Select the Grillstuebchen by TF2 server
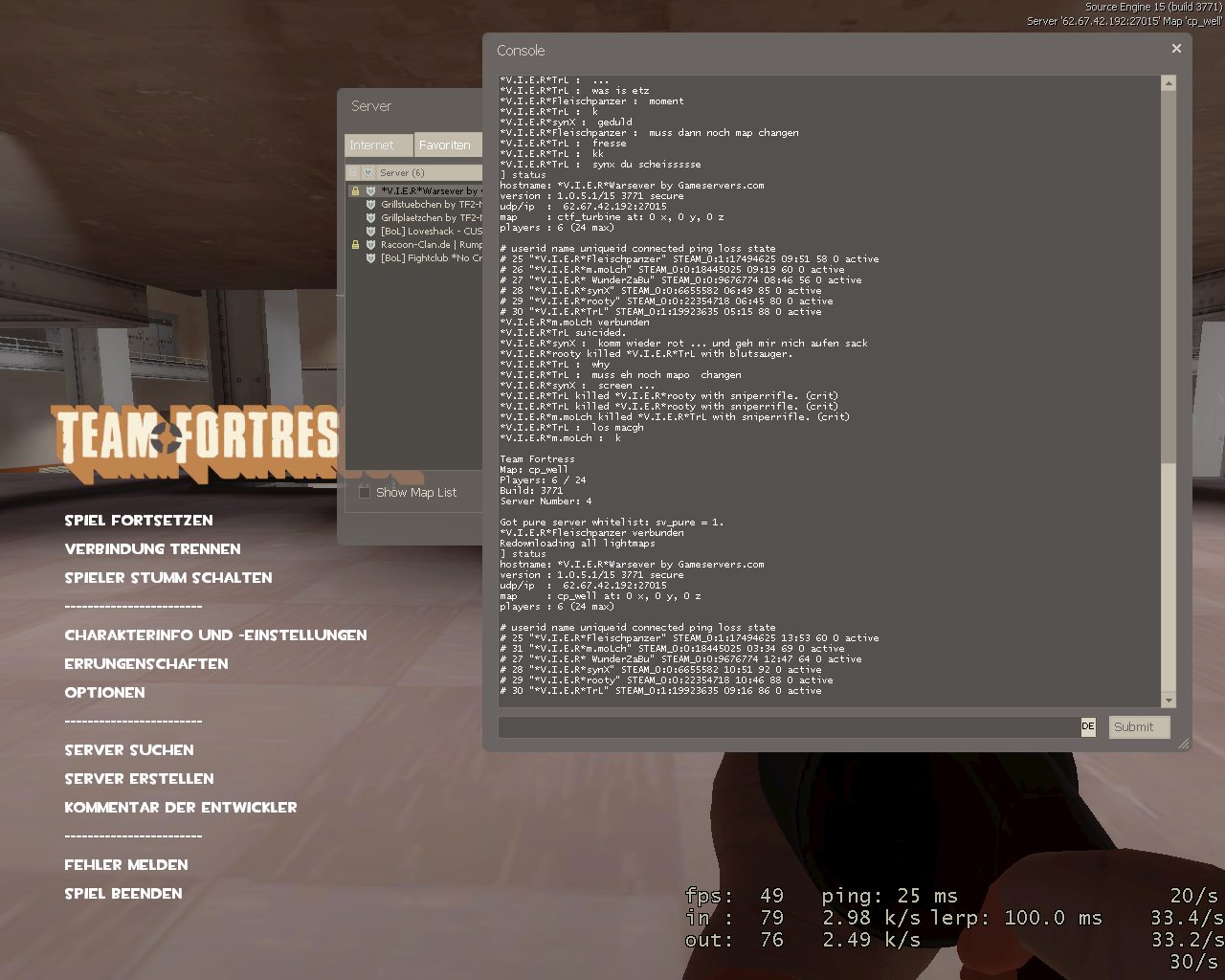The image size is (1225, 980). (414, 204)
